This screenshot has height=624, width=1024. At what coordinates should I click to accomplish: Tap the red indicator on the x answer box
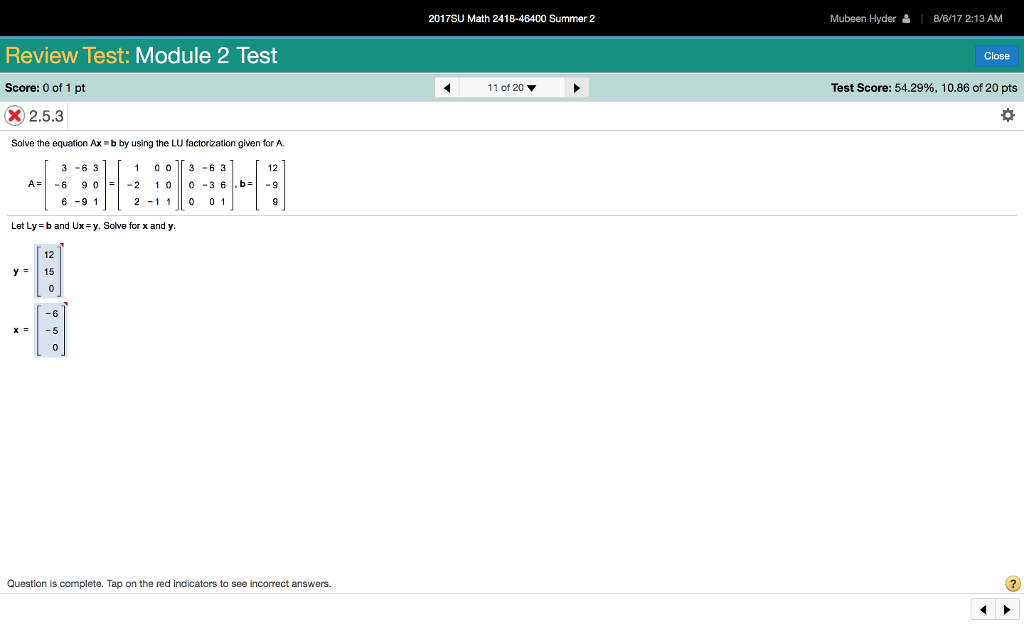(x=64, y=306)
